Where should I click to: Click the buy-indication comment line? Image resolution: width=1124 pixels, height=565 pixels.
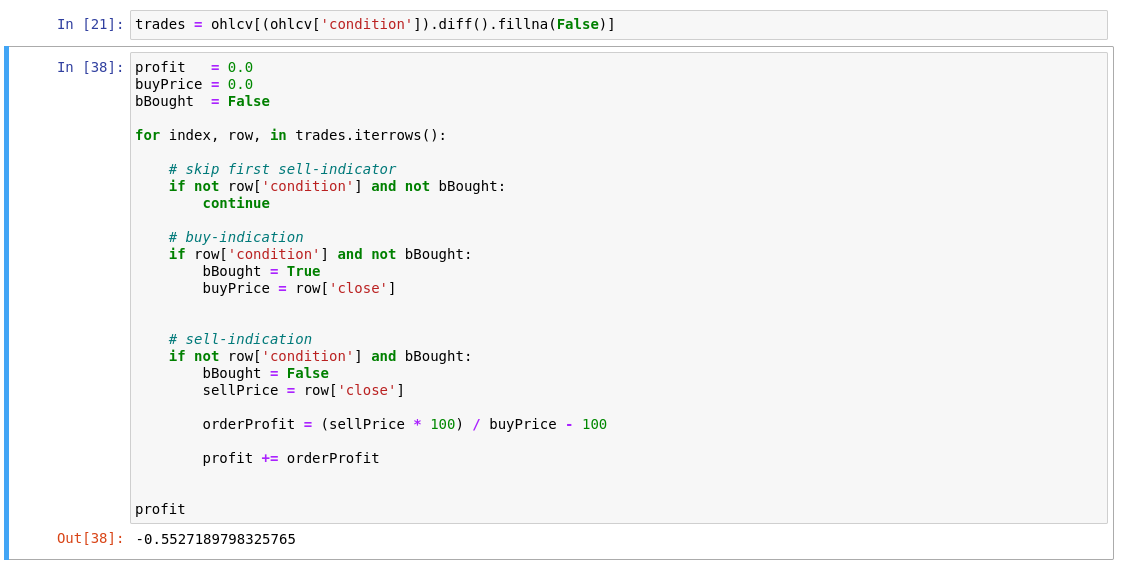tap(237, 237)
